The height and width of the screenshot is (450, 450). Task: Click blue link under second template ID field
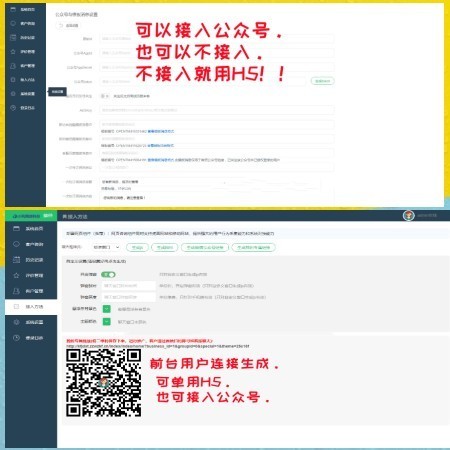click(x=161, y=146)
